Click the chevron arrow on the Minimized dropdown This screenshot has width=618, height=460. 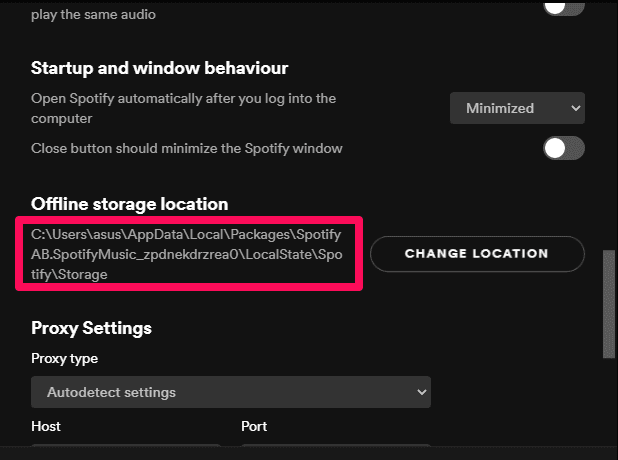[574, 108]
